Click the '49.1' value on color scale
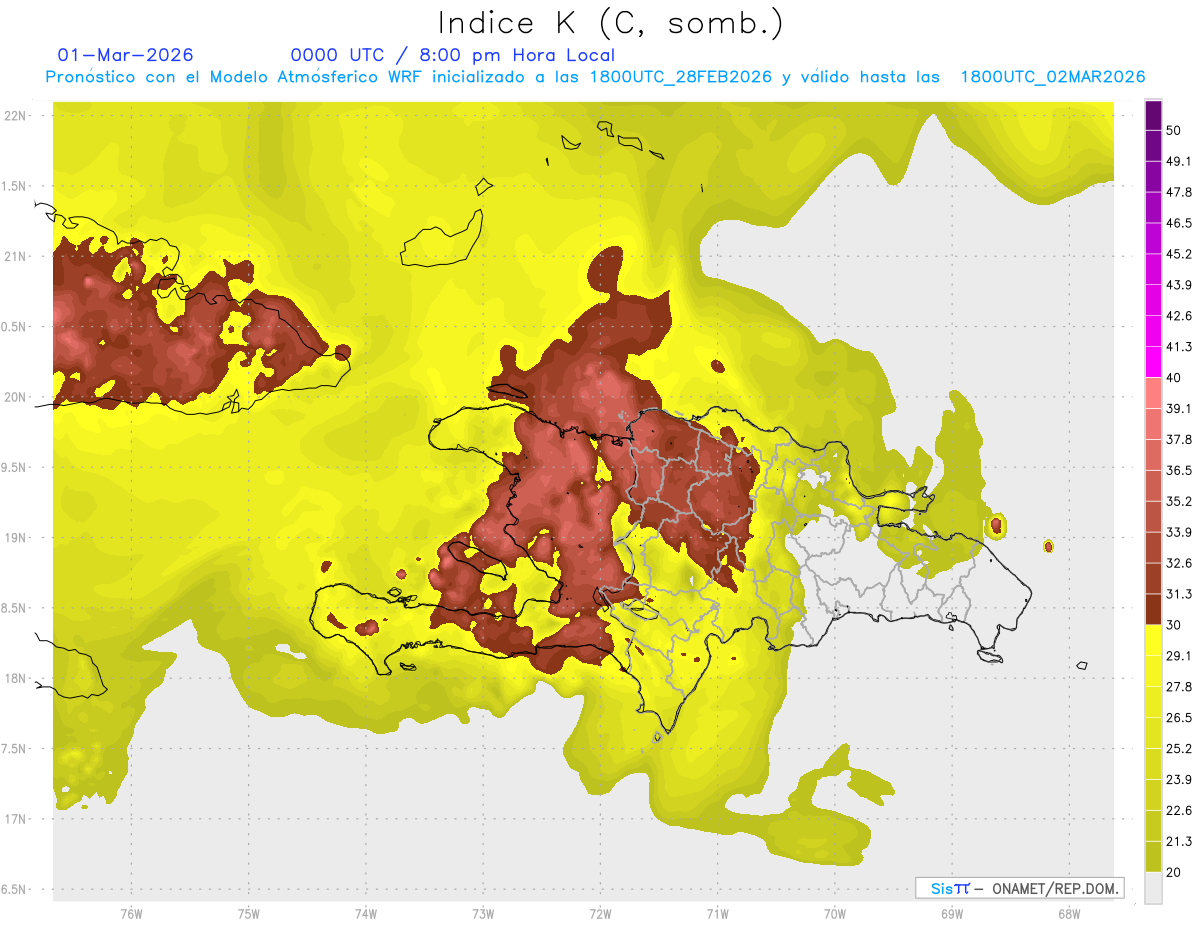 [1179, 161]
